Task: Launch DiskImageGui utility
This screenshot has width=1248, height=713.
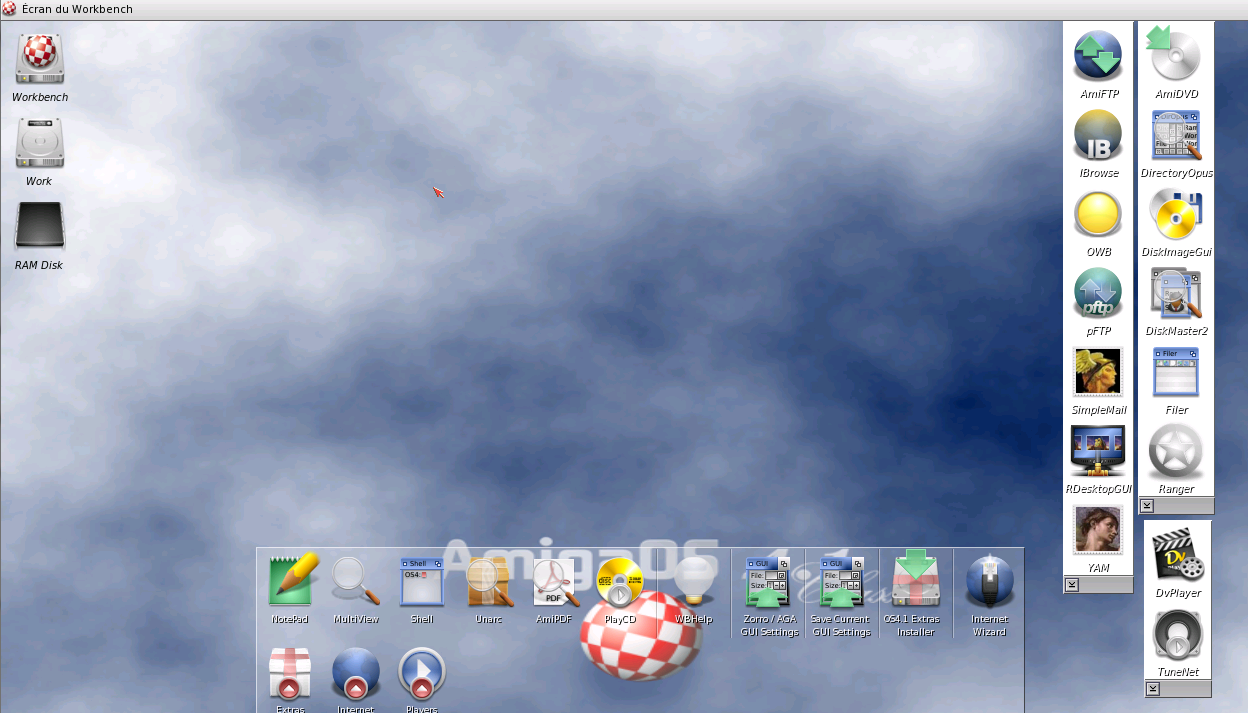Action: [1176, 215]
